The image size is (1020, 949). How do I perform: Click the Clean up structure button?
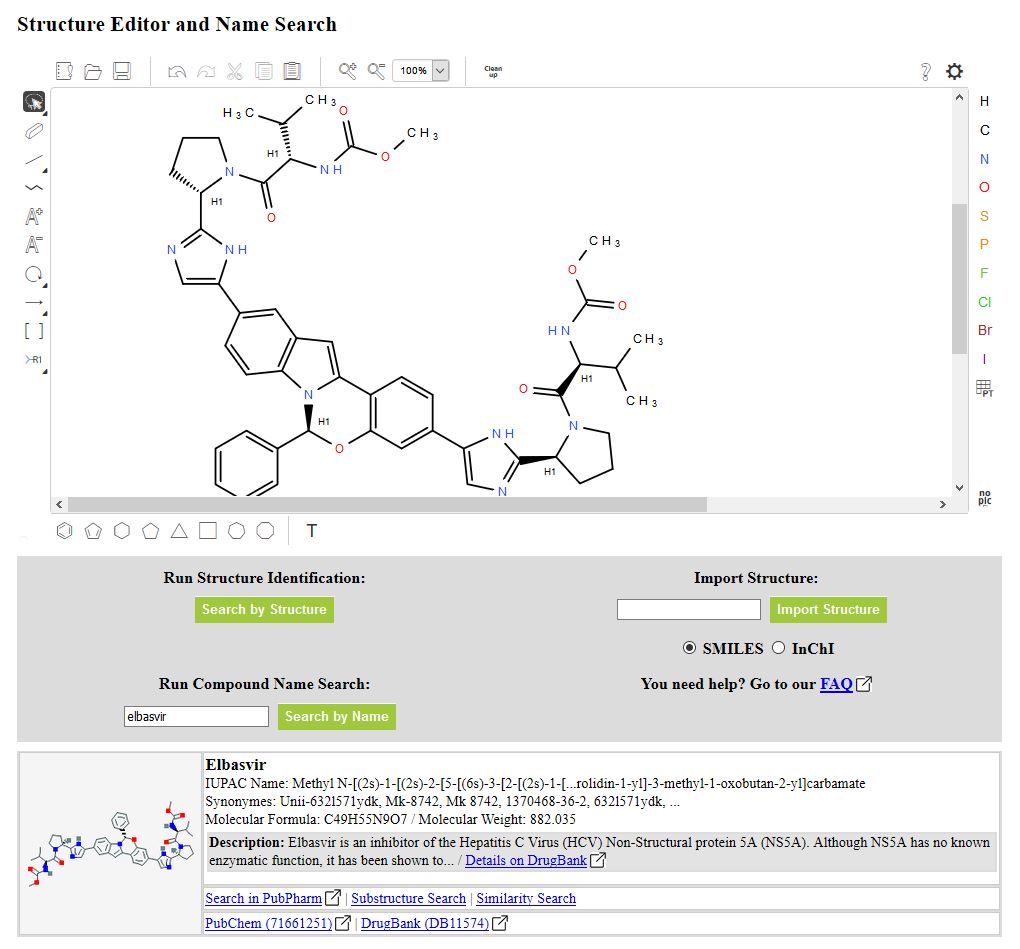(x=493, y=71)
